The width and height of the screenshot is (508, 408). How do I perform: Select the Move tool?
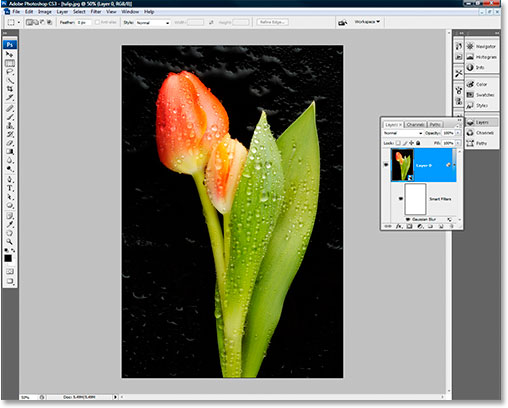[10, 54]
